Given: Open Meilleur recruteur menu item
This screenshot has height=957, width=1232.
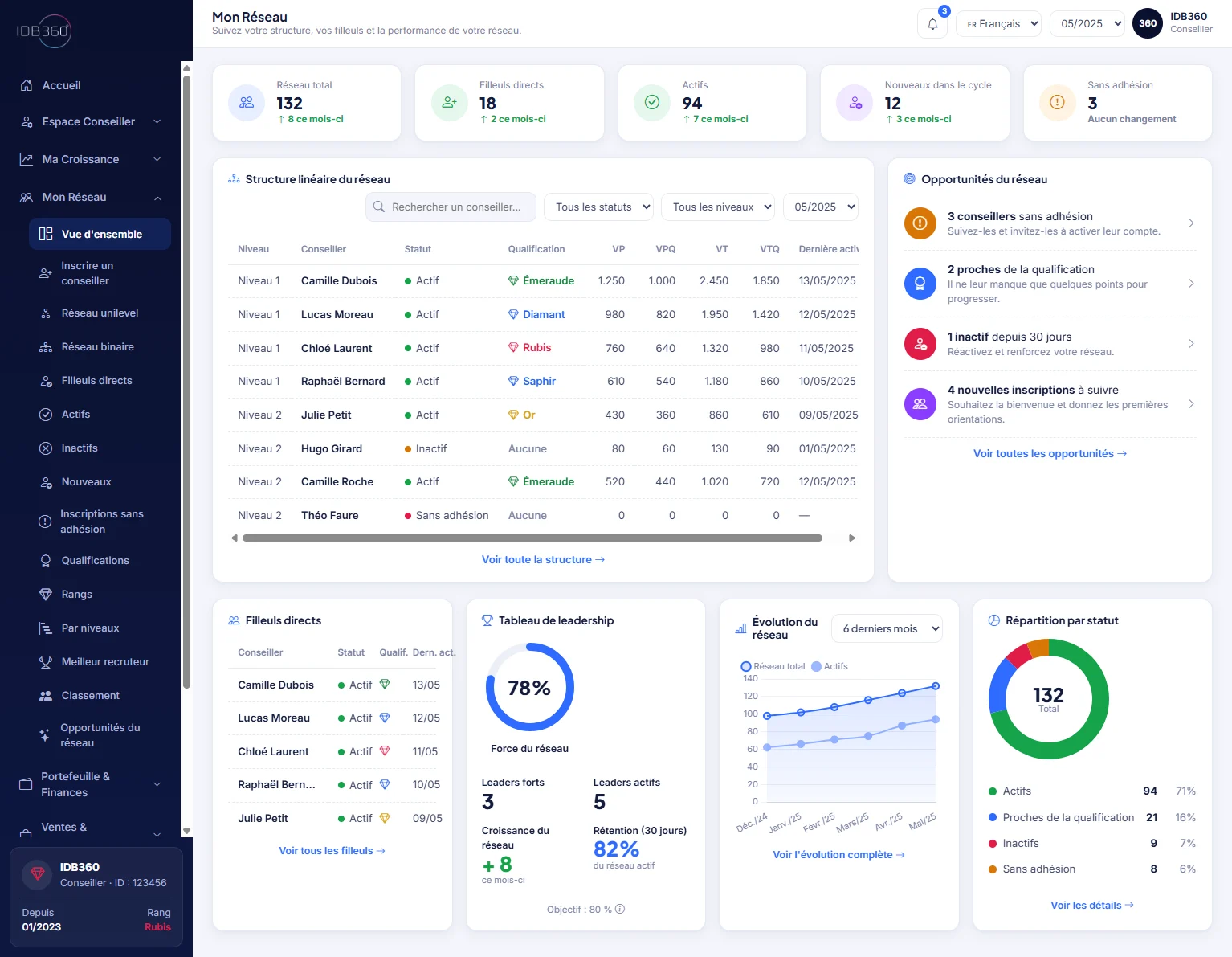Looking at the screenshot, I should [x=100, y=661].
